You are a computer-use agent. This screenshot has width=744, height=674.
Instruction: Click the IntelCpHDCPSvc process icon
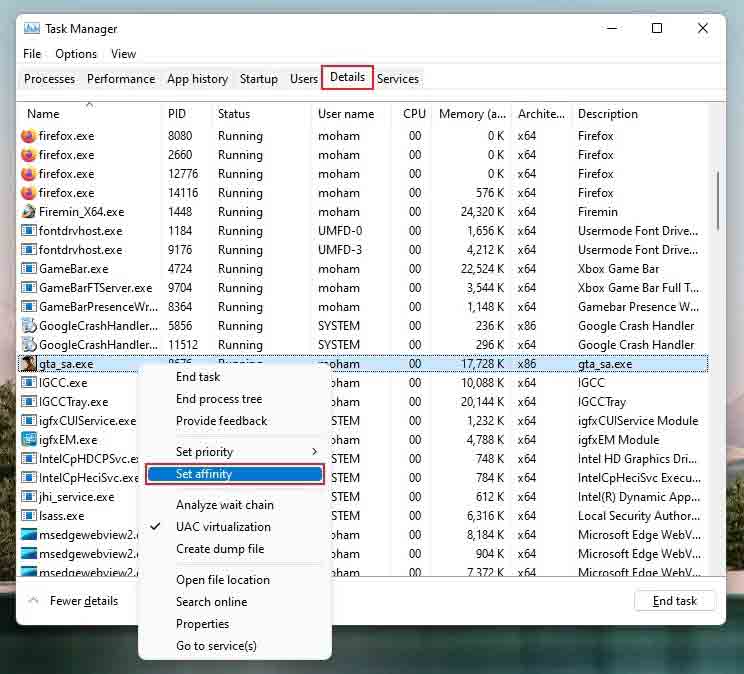[x=28, y=459]
